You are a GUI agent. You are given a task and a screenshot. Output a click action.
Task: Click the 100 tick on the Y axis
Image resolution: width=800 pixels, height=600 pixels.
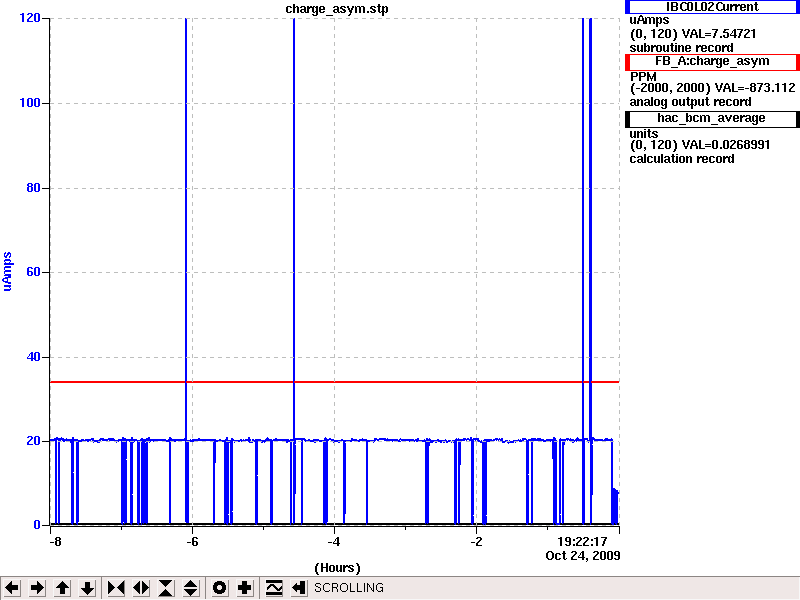(30, 103)
